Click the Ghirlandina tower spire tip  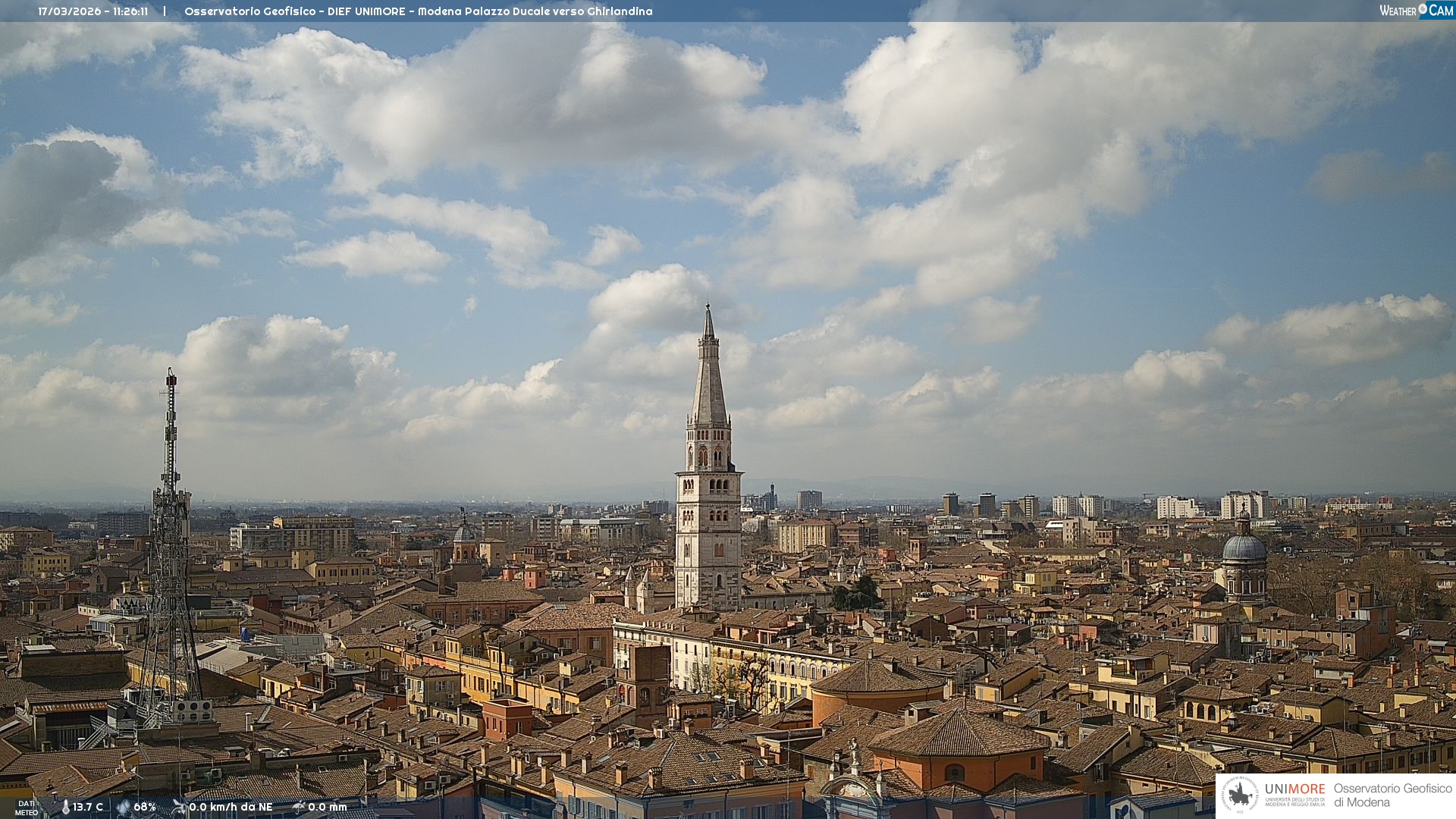point(708,307)
